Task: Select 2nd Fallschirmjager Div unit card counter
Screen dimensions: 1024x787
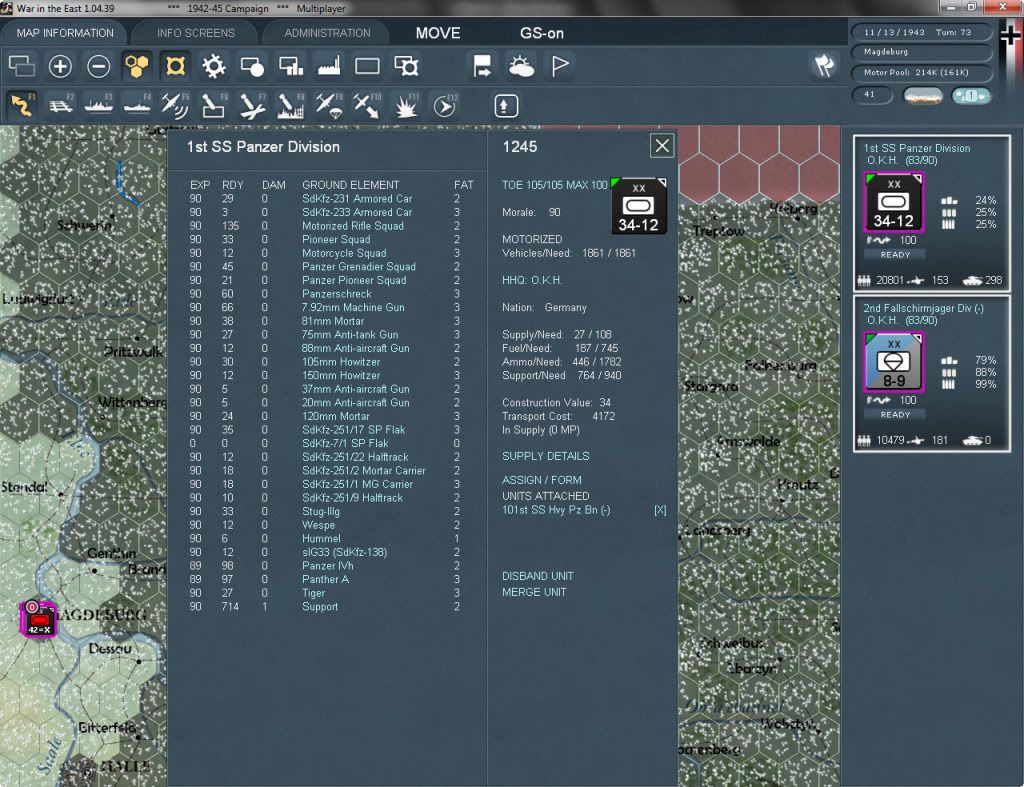Action: click(893, 361)
